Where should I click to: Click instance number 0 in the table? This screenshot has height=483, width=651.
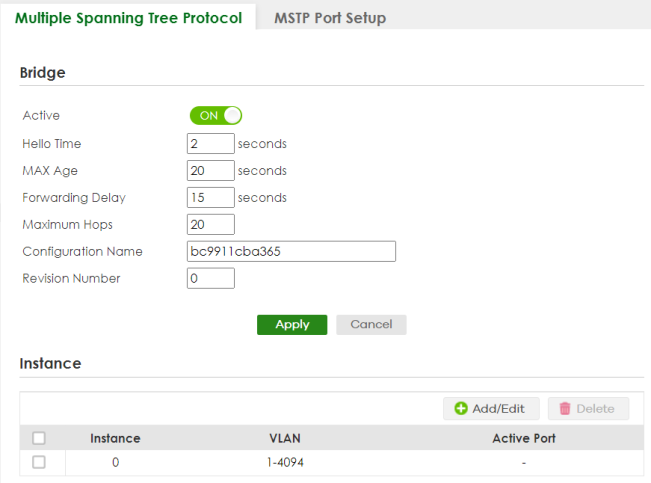pyautogui.click(x=115, y=462)
